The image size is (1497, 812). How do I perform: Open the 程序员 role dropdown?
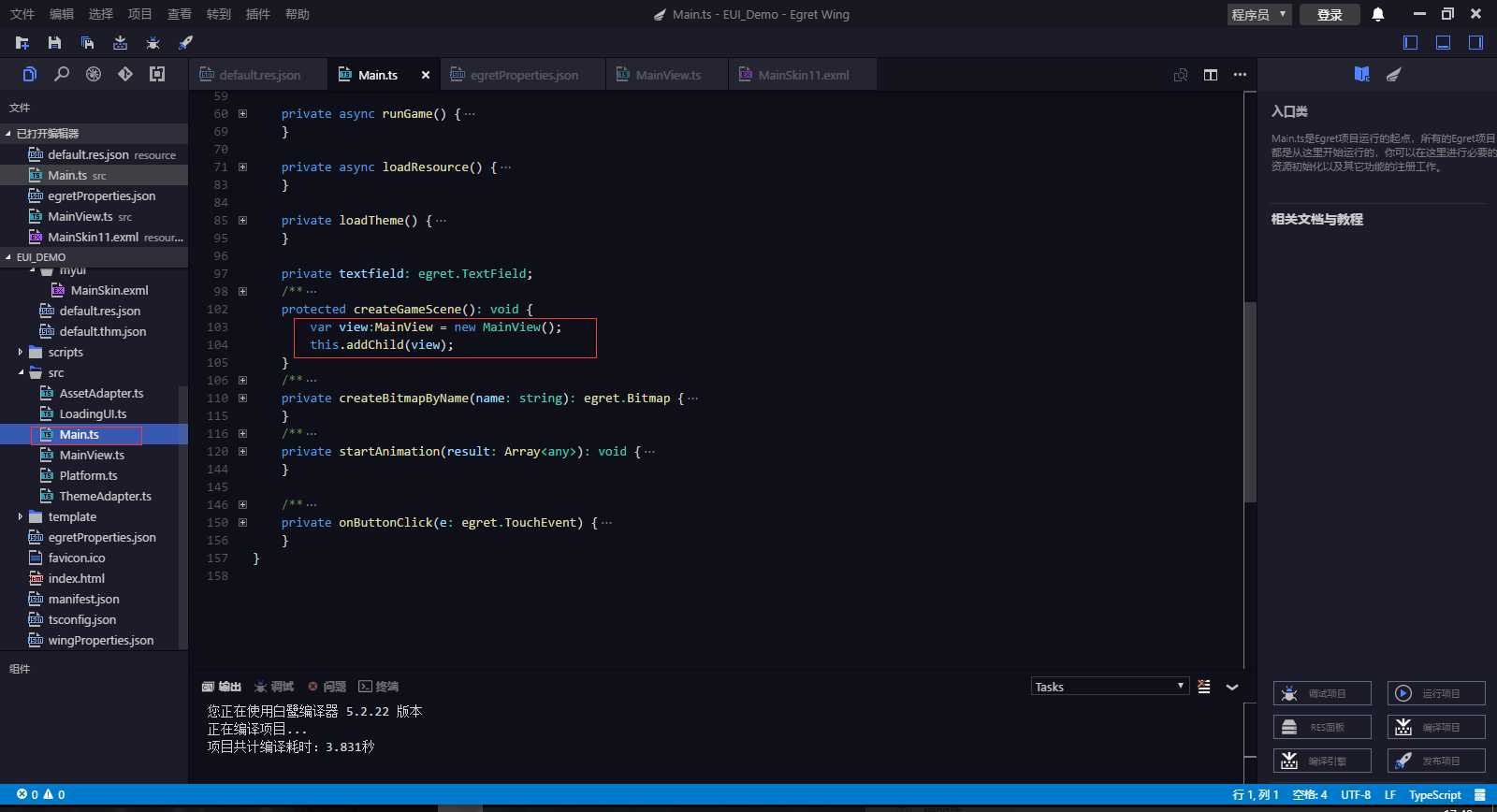click(x=1259, y=14)
